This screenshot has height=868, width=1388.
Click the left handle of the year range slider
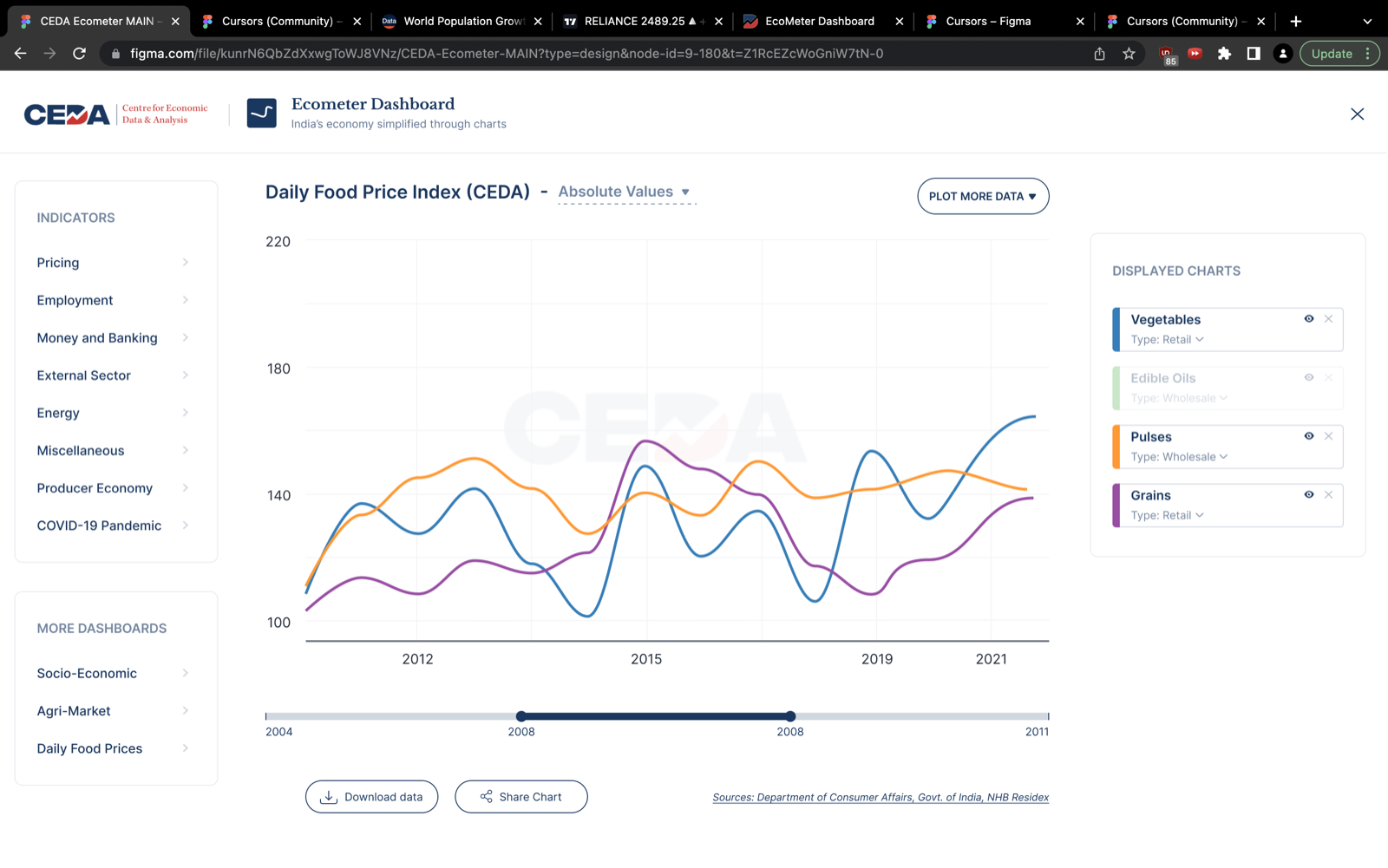[x=521, y=716]
